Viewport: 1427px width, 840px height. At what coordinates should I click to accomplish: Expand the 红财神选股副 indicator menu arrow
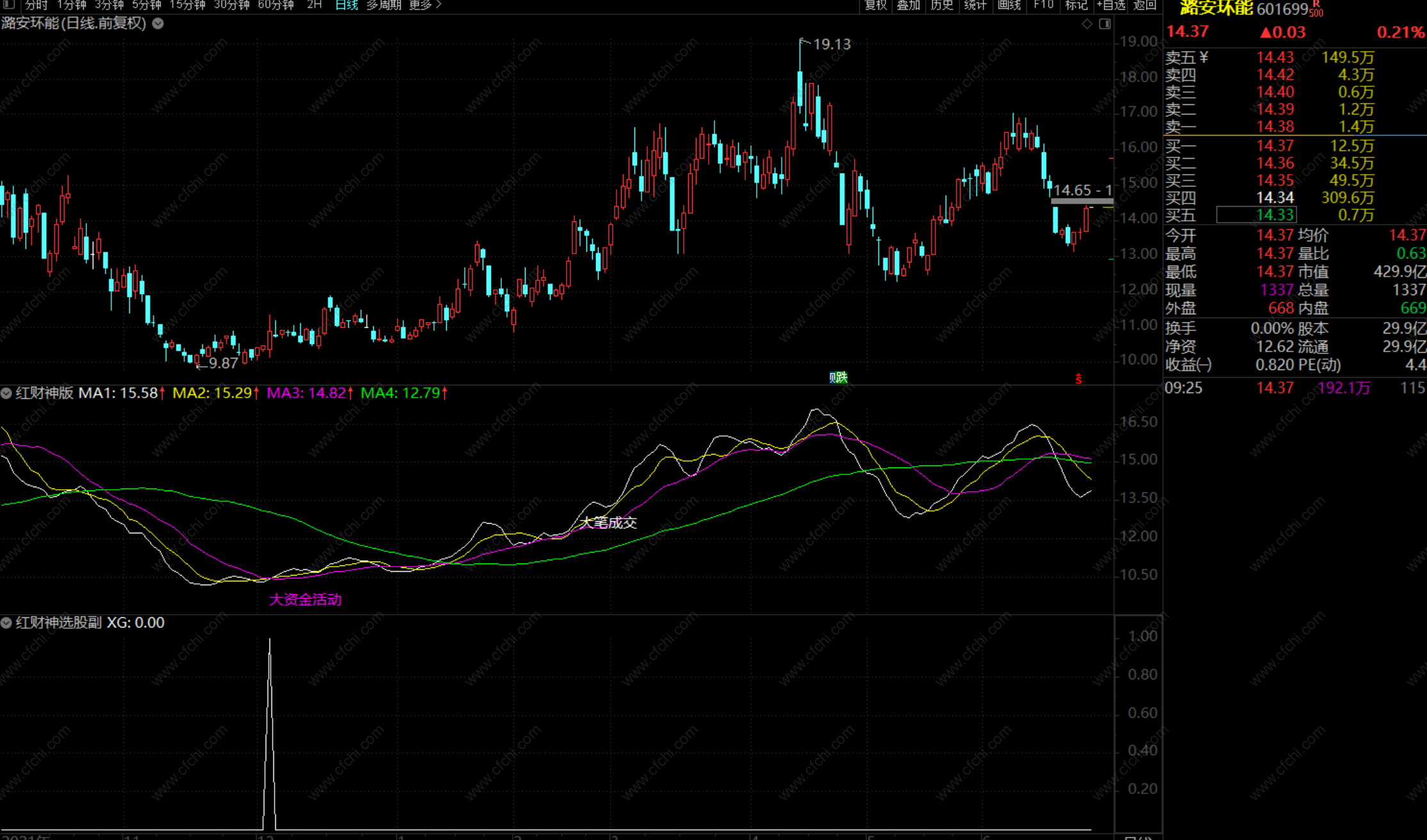pyautogui.click(x=6, y=622)
